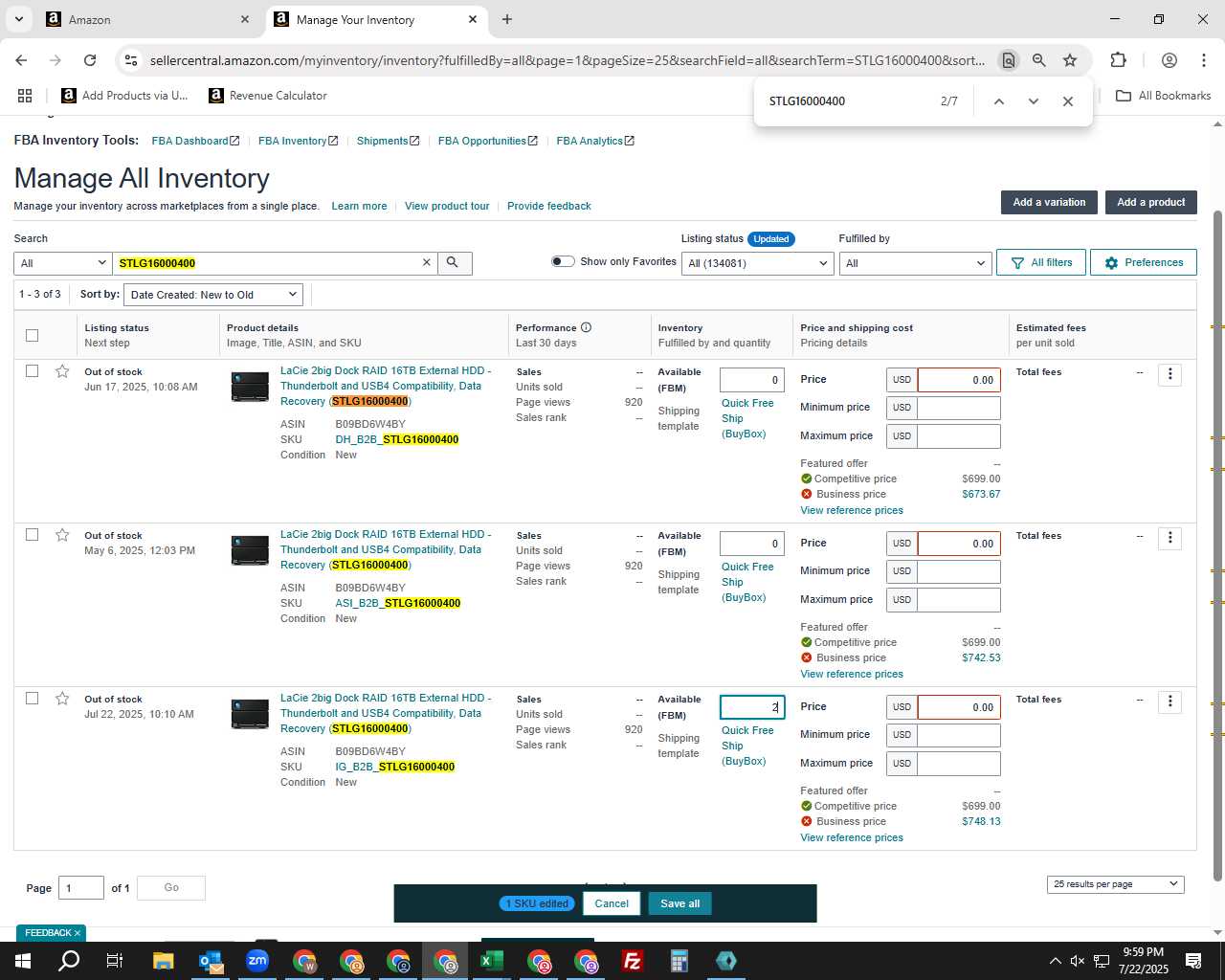Click the search magnifier button beside STLG16000400
1225x980 pixels.
(x=454, y=262)
